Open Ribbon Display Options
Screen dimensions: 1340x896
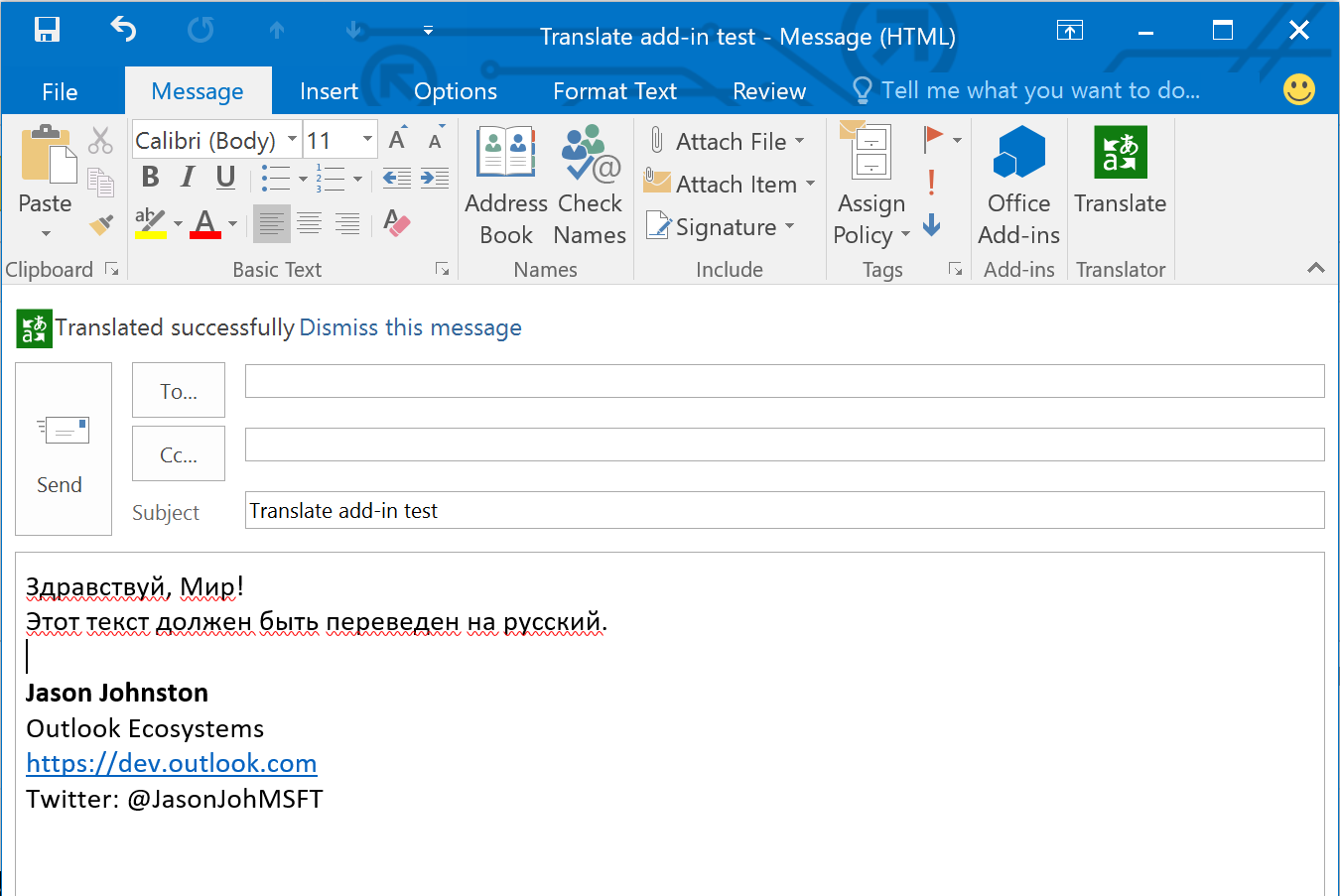[x=1069, y=31]
